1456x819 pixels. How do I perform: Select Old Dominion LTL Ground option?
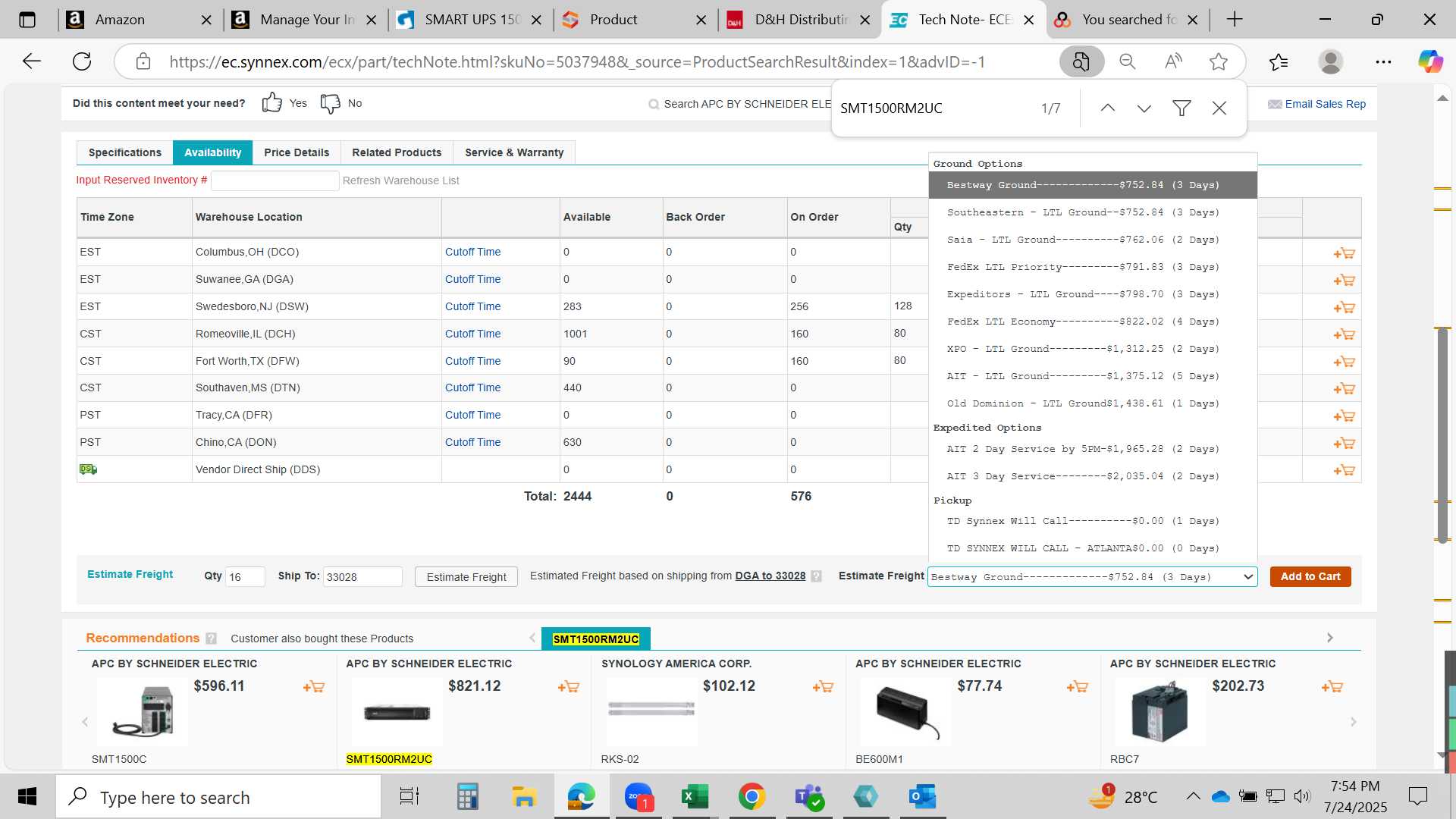point(1092,403)
